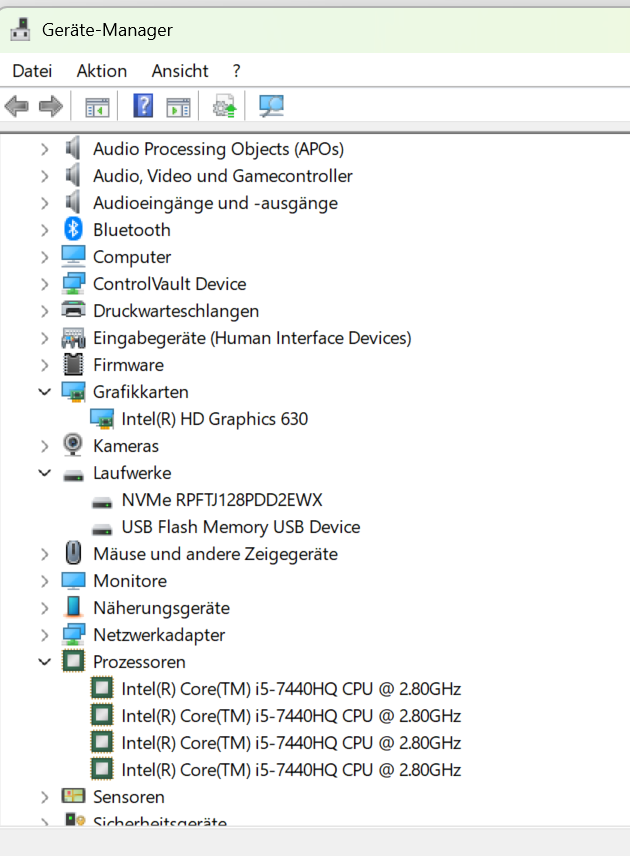This screenshot has height=856, width=630.
Task: Click the Prozessoren category icon
Action: (73, 661)
